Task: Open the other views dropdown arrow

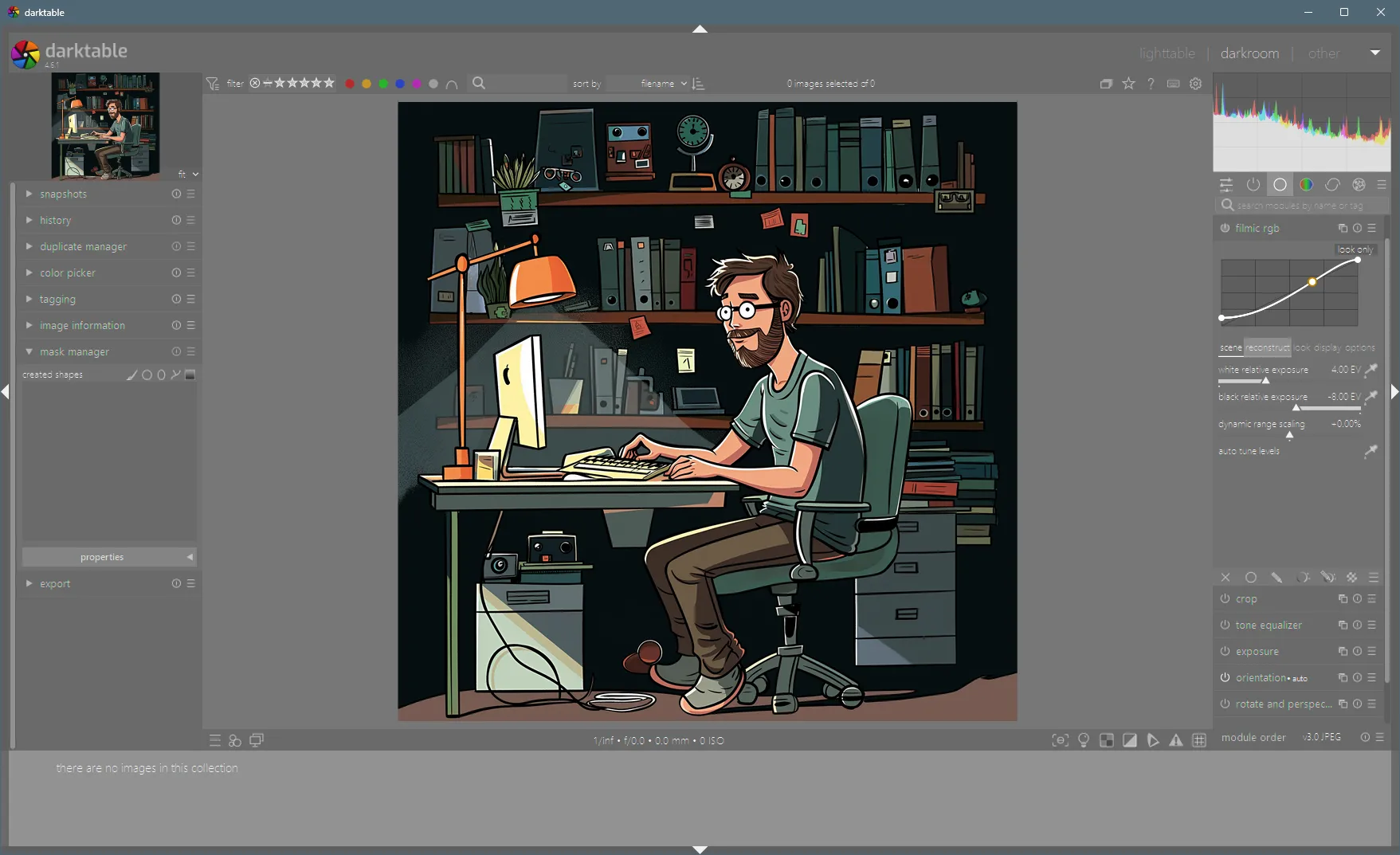Action: tap(1375, 53)
